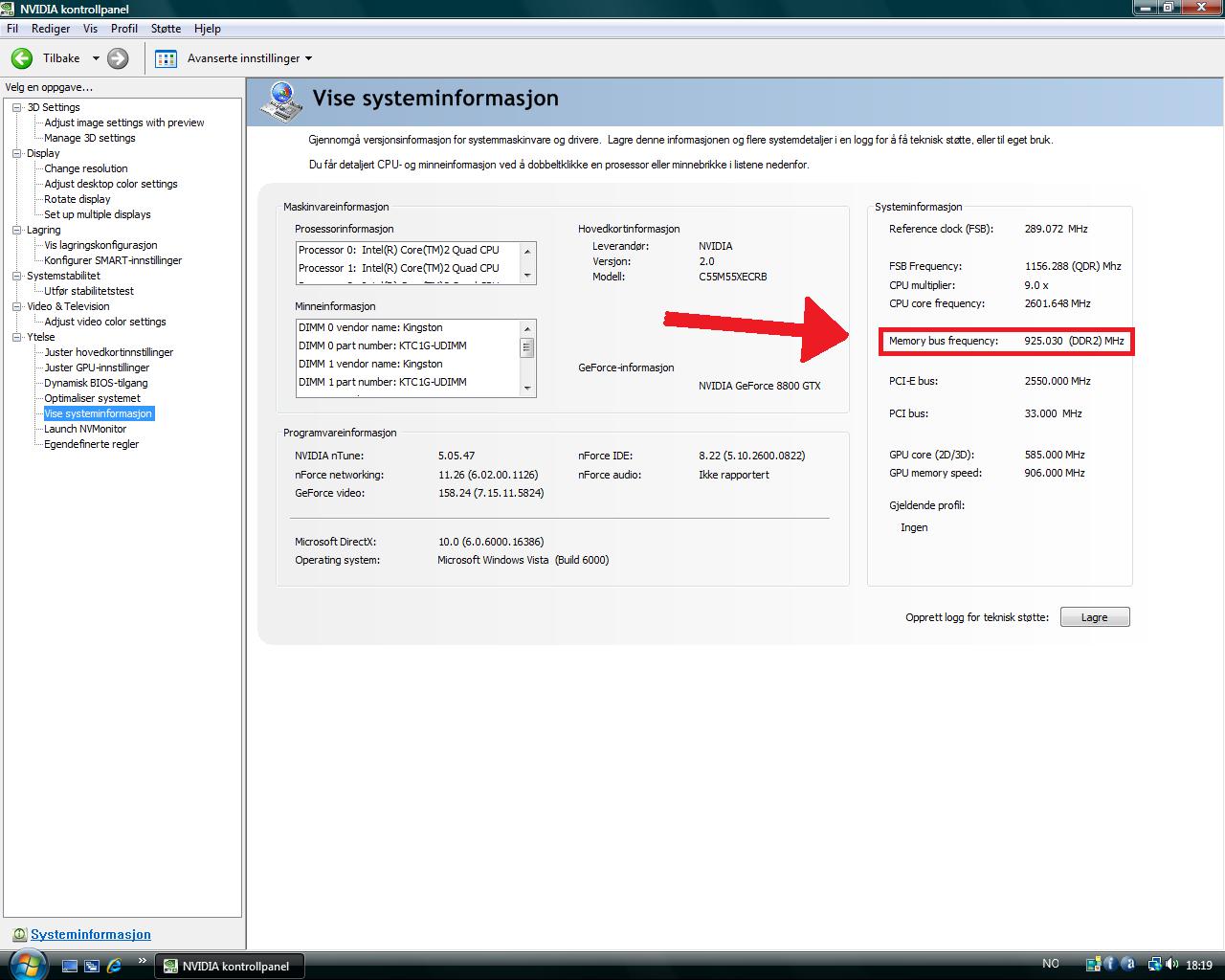Open the Vis menu
The image size is (1225, 980).
(x=90, y=29)
